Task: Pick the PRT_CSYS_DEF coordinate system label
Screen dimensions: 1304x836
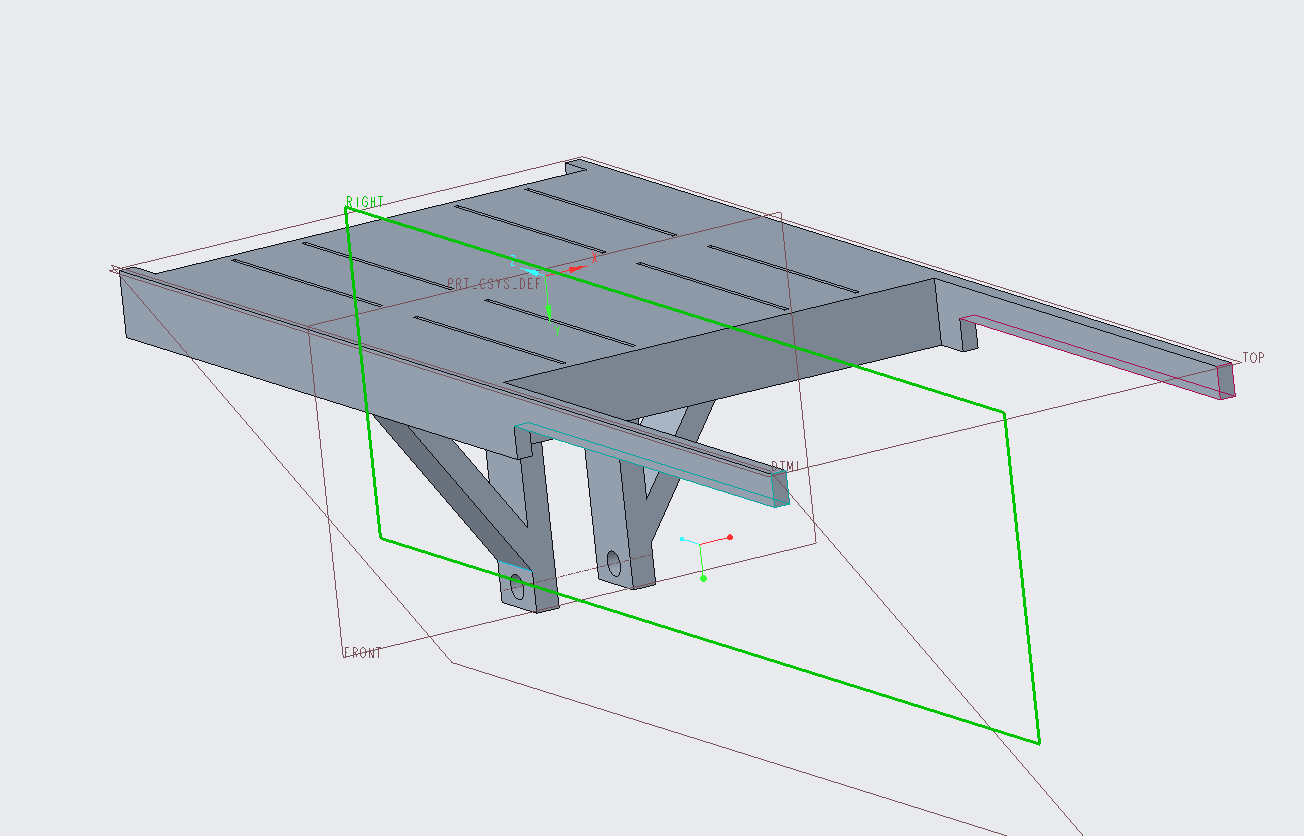Action: point(495,284)
